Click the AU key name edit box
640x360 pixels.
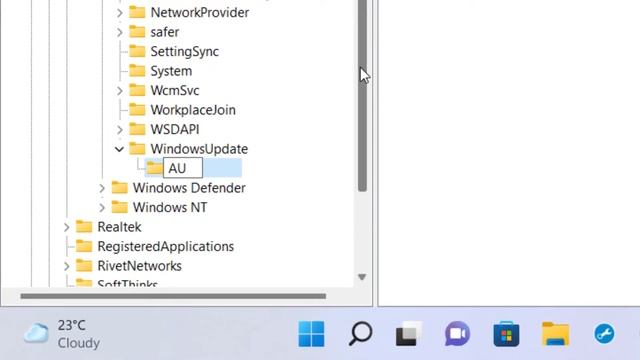[183, 168]
